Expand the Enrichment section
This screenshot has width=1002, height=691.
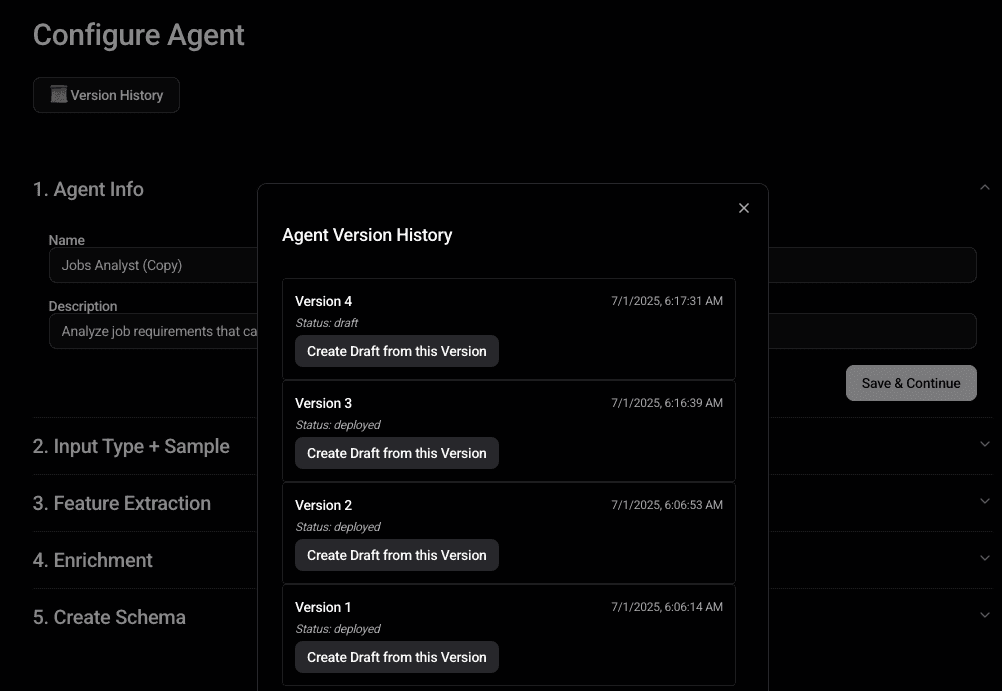(984, 558)
